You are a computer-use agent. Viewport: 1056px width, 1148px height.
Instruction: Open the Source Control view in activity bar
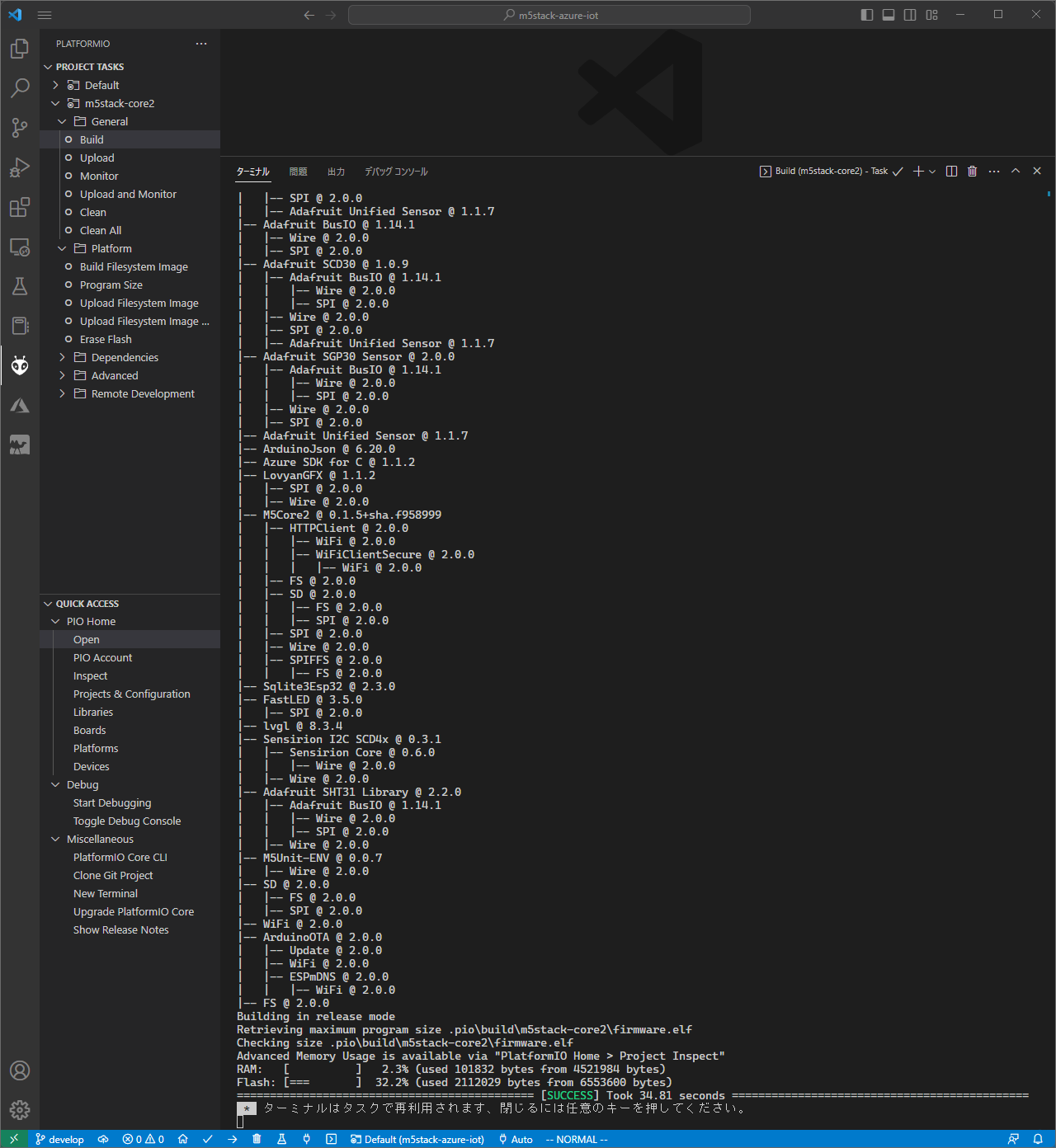tap(20, 127)
